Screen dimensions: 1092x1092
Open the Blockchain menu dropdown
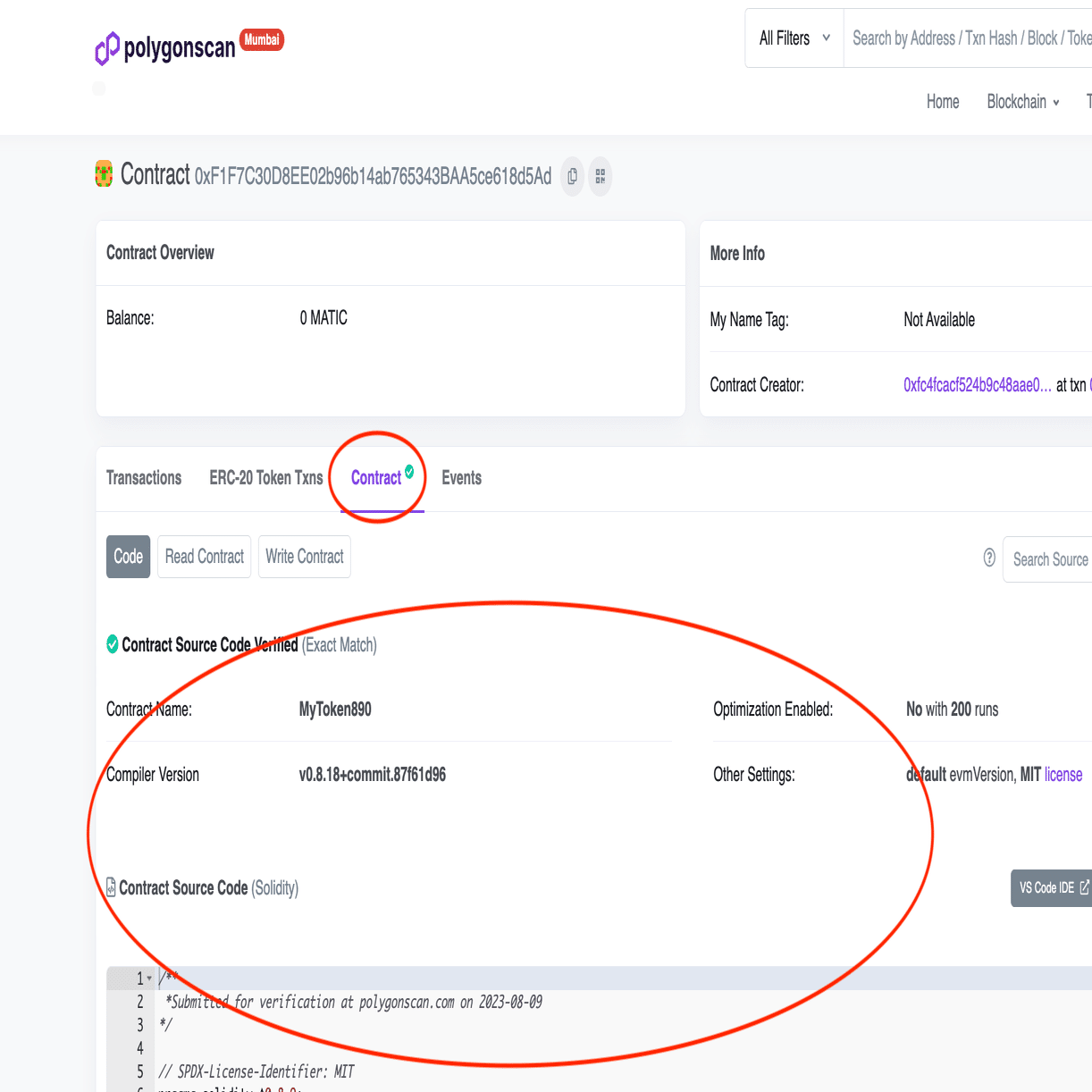[x=1023, y=102]
